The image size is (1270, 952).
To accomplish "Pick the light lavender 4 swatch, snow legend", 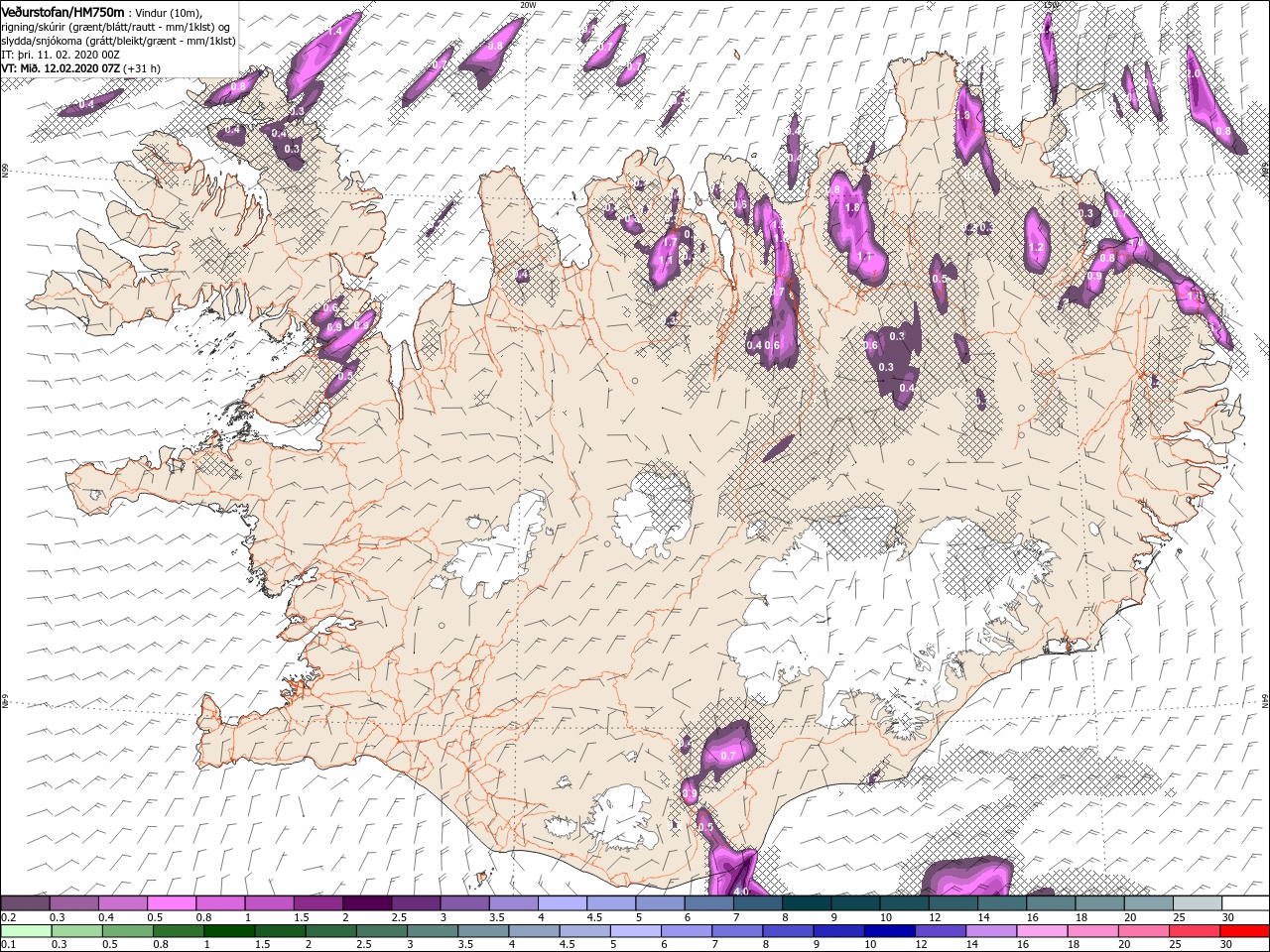I will click(x=562, y=903).
